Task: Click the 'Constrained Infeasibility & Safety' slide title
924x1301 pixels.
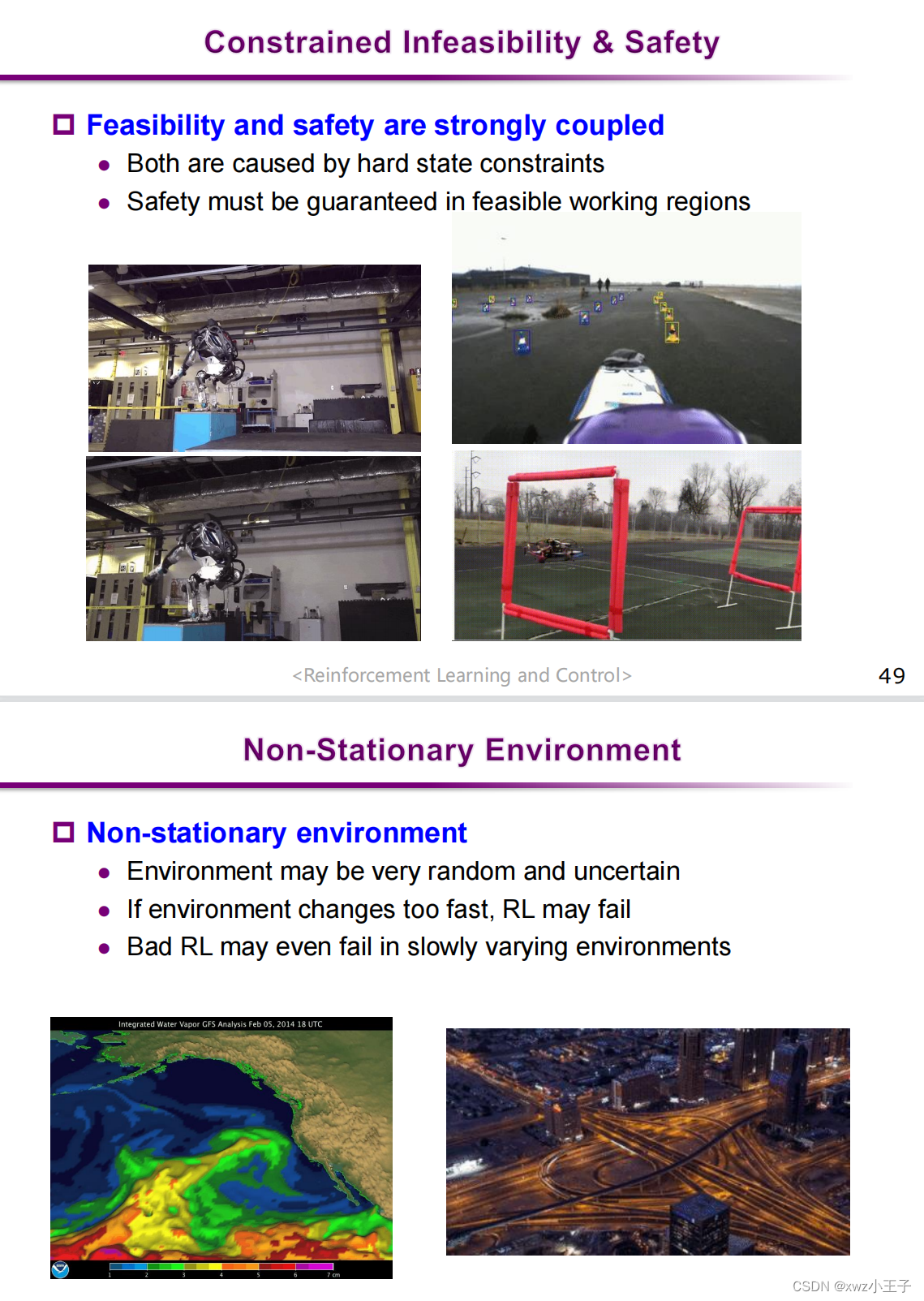Action: pyautogui.click(x=462, y=42)
